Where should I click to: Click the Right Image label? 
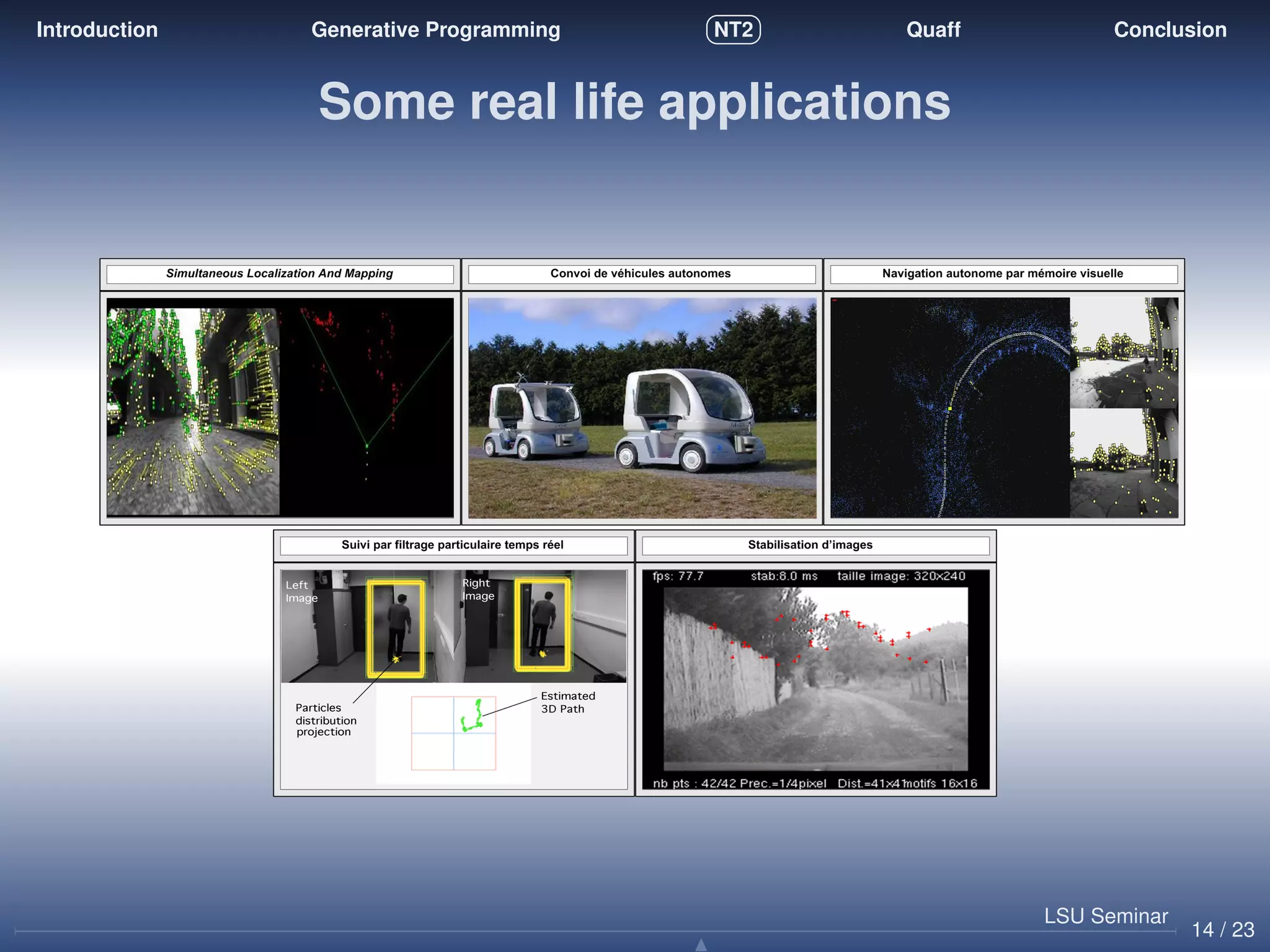(478, 589)
